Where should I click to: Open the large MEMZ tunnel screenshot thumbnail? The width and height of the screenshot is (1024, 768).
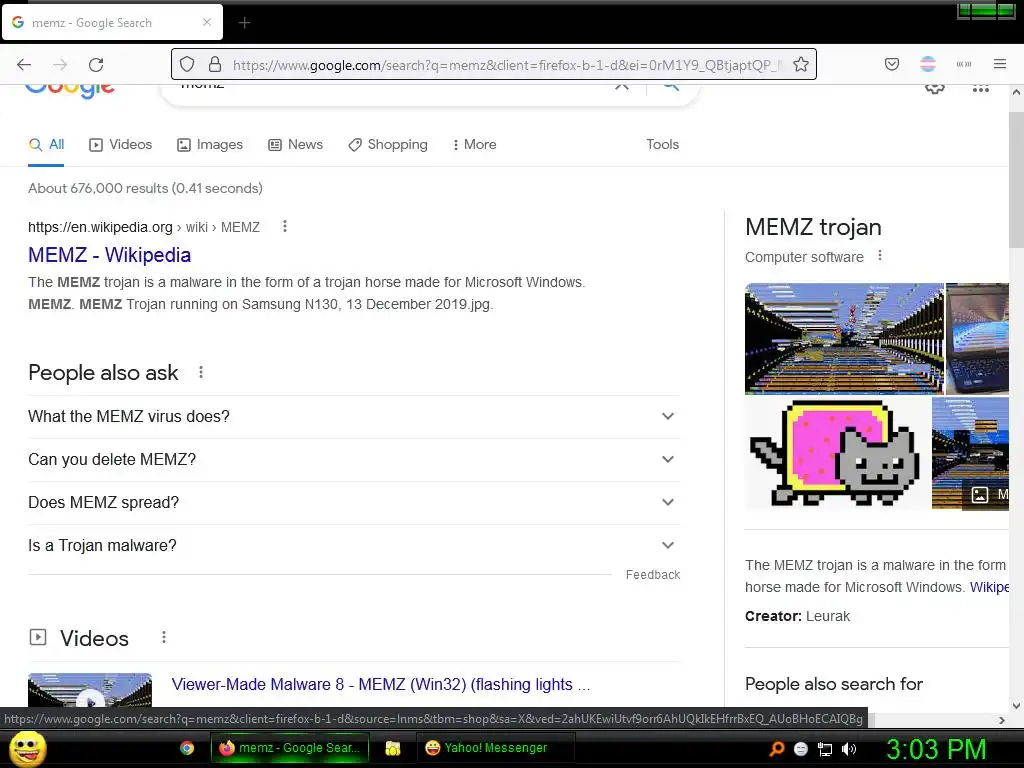[844, 338]
